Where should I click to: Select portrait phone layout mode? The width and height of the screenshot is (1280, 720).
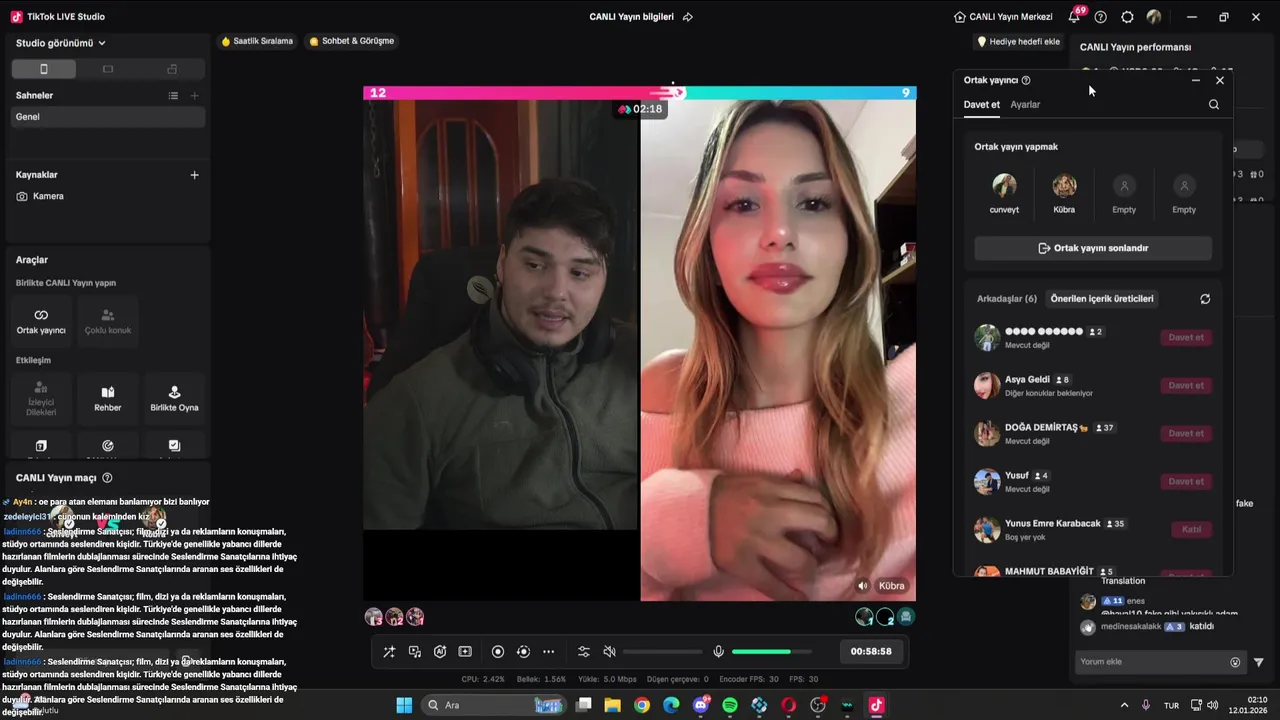pos(43,69)
